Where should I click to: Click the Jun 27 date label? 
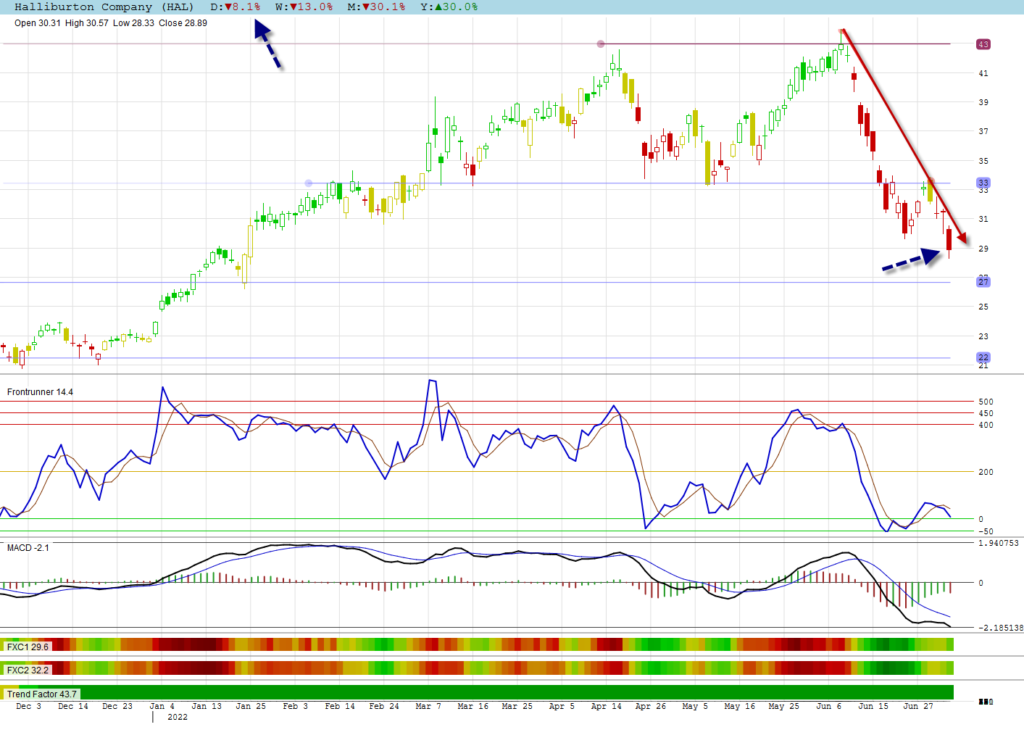(x=918, y=706)
